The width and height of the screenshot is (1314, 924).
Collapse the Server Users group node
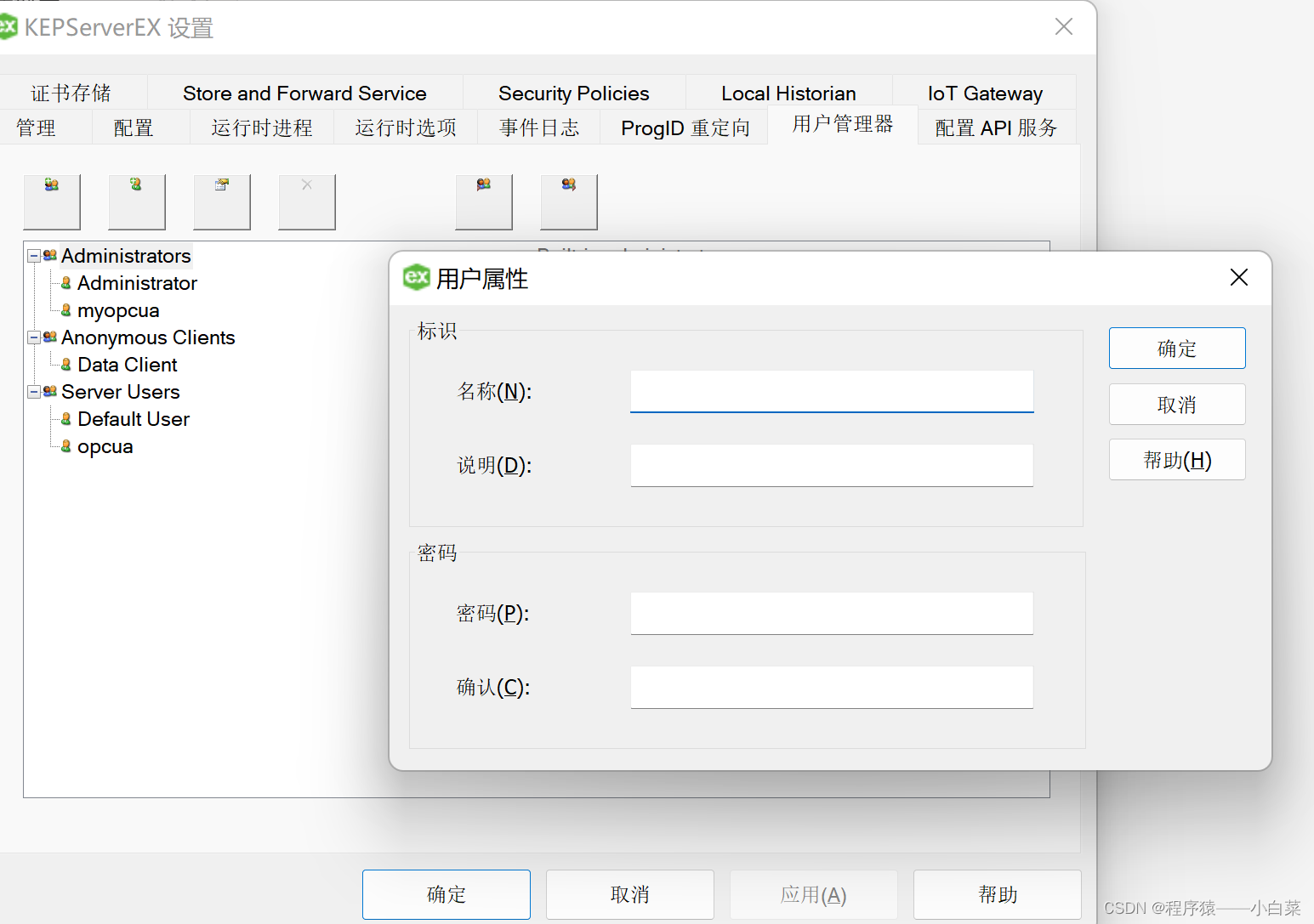(x=34, y=392)
